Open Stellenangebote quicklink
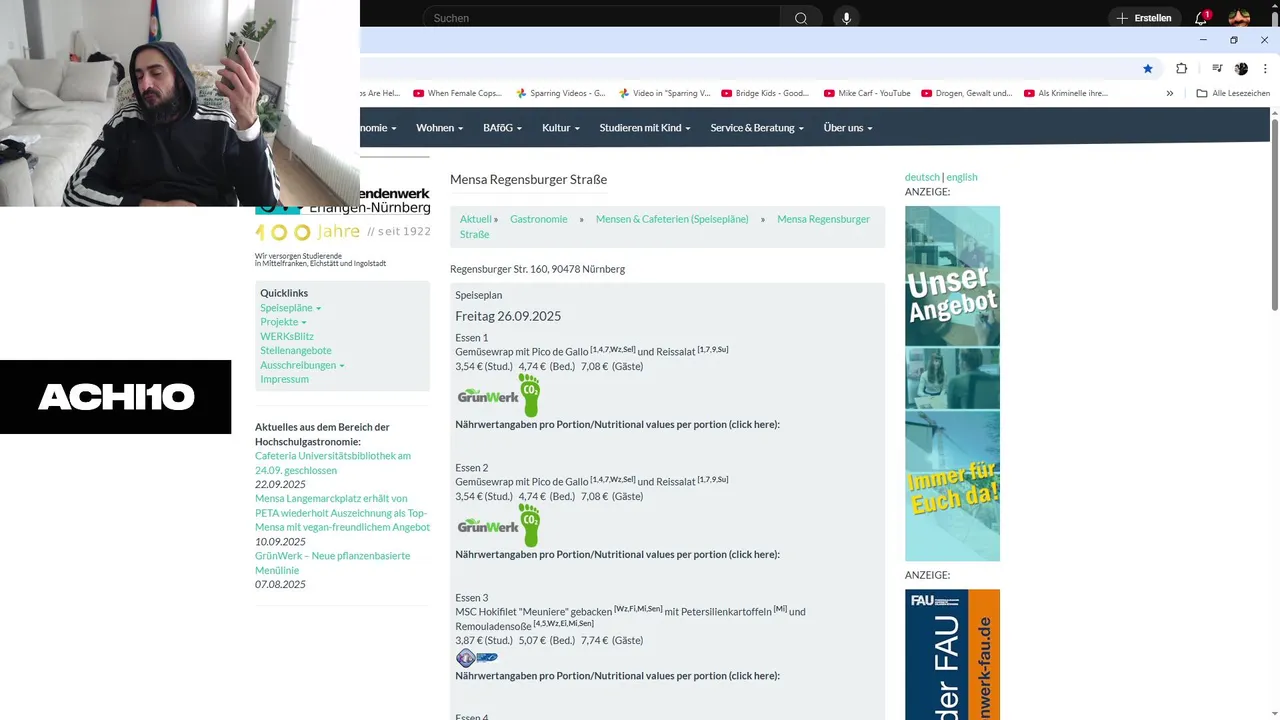 (x=296, y=350)
